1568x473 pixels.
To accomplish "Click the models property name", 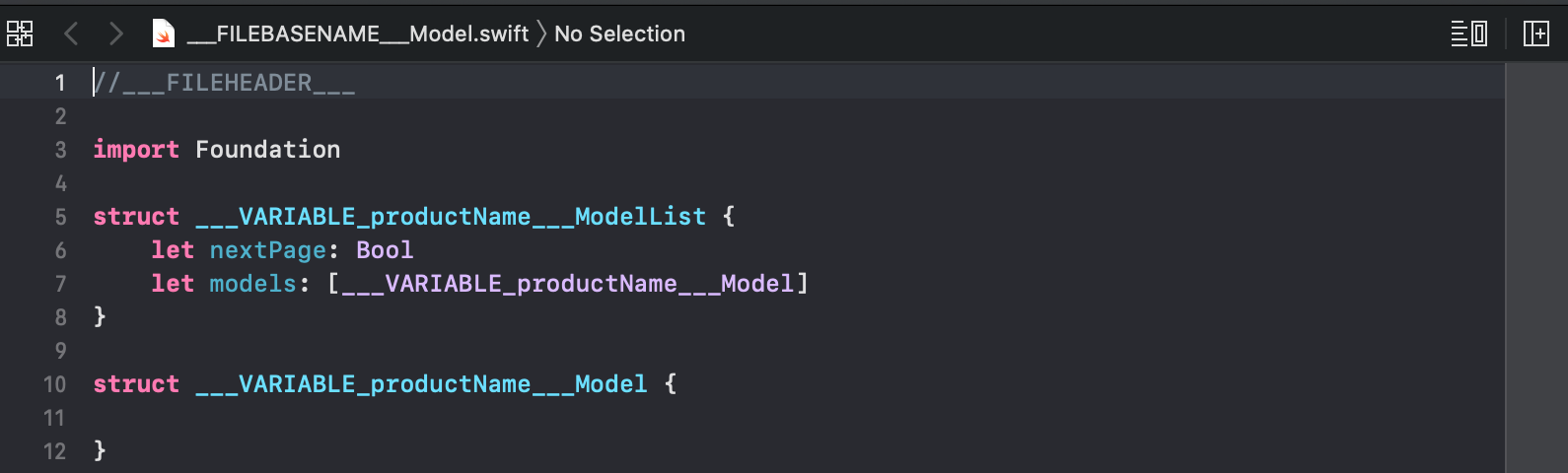I will (253, 284).
